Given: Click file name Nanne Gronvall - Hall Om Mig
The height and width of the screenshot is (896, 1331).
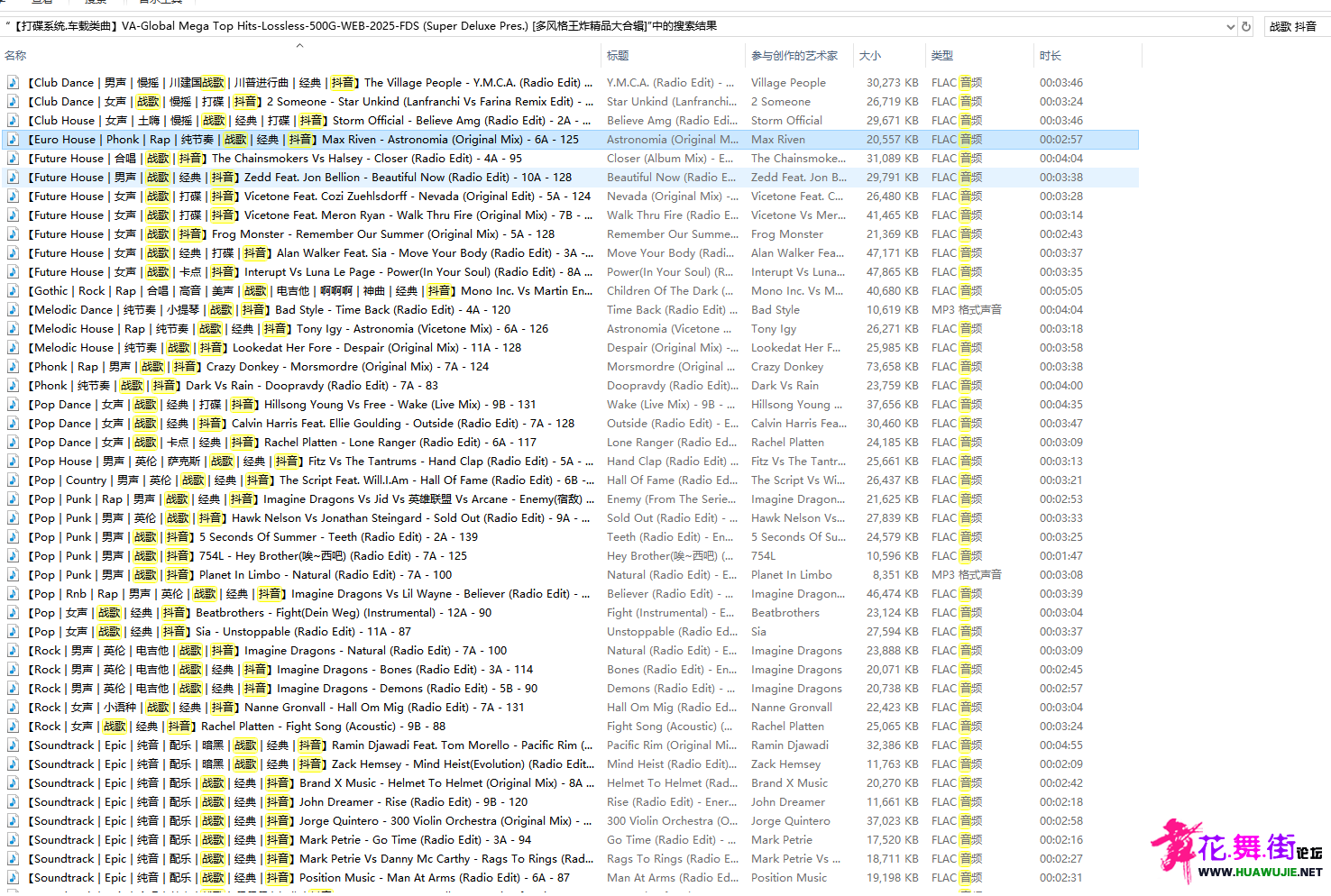Looking at the screenshot, I should pyautogui.click(x=276, y=708).
